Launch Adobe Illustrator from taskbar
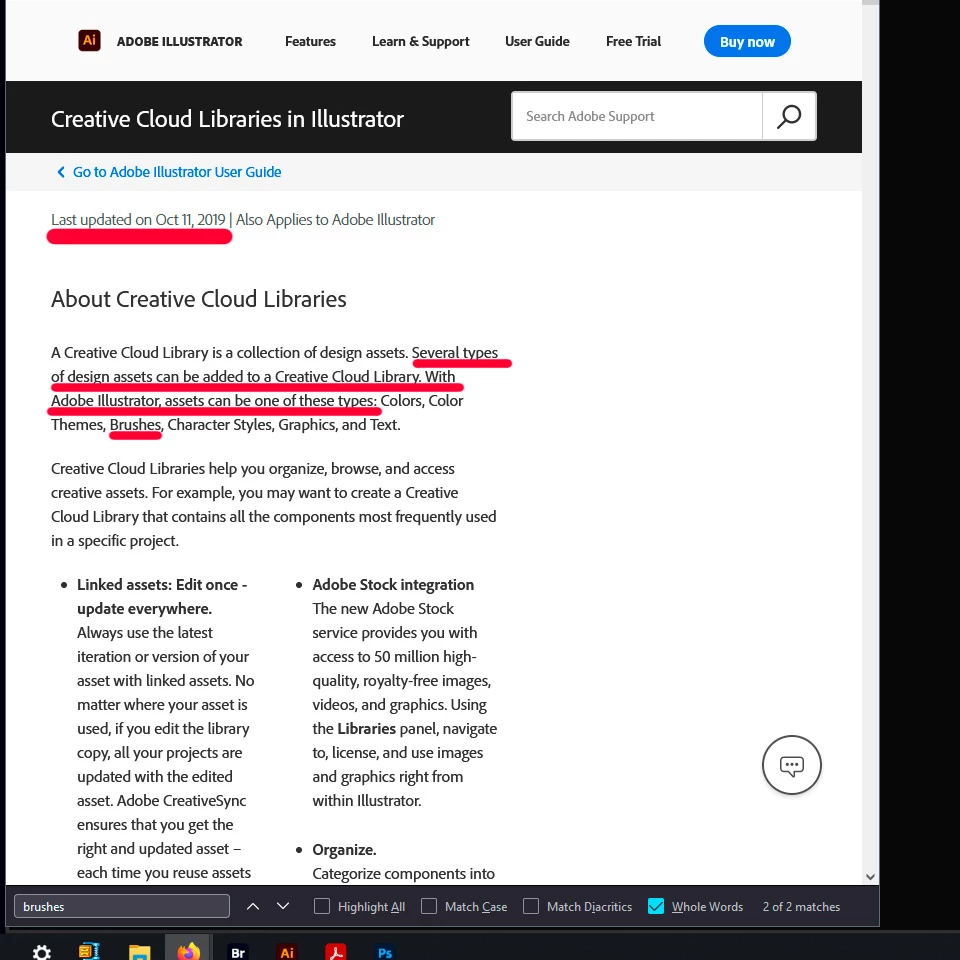The height and width of the screenshot is (960, 960). [287, 952]
